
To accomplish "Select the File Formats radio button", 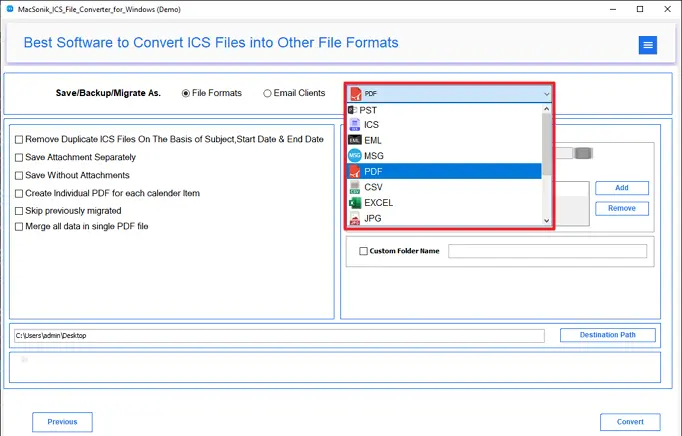I will point(186,94).
